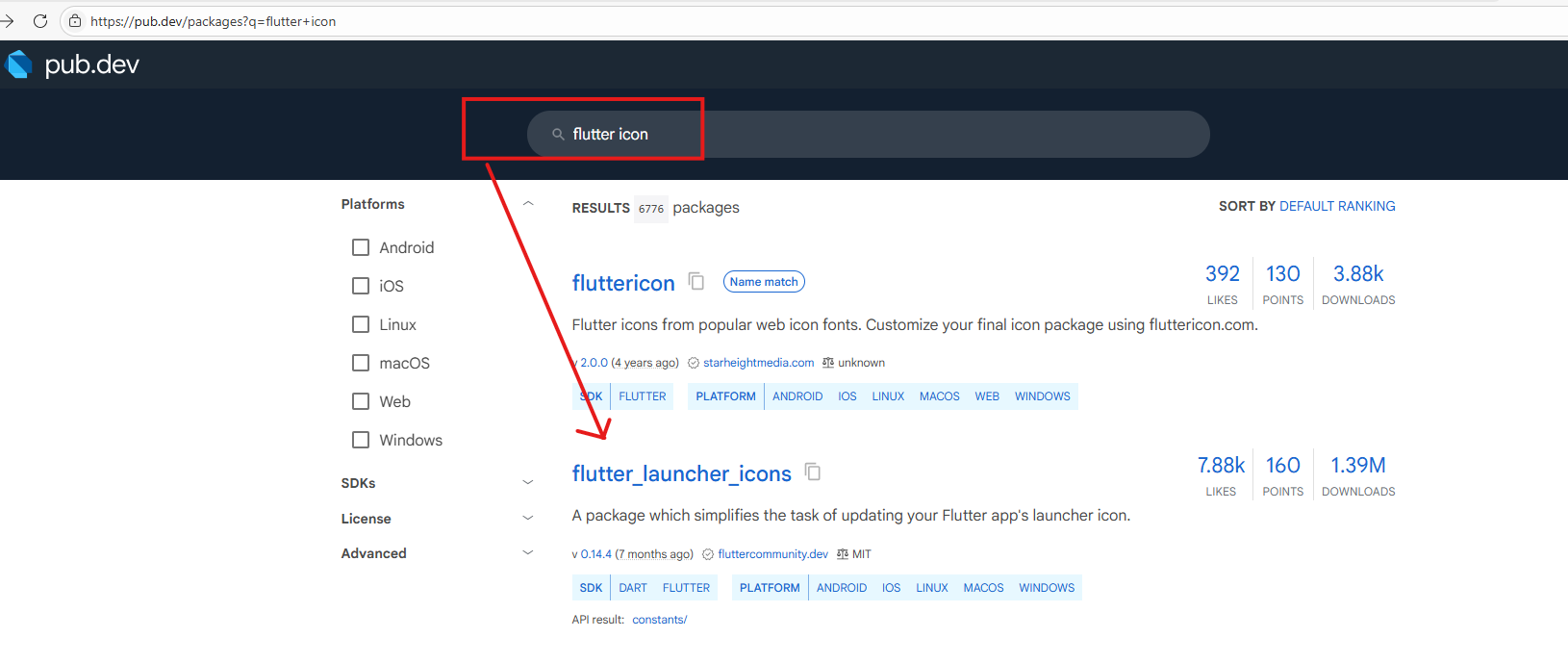Click the browser reload page icon

point(40,21)
